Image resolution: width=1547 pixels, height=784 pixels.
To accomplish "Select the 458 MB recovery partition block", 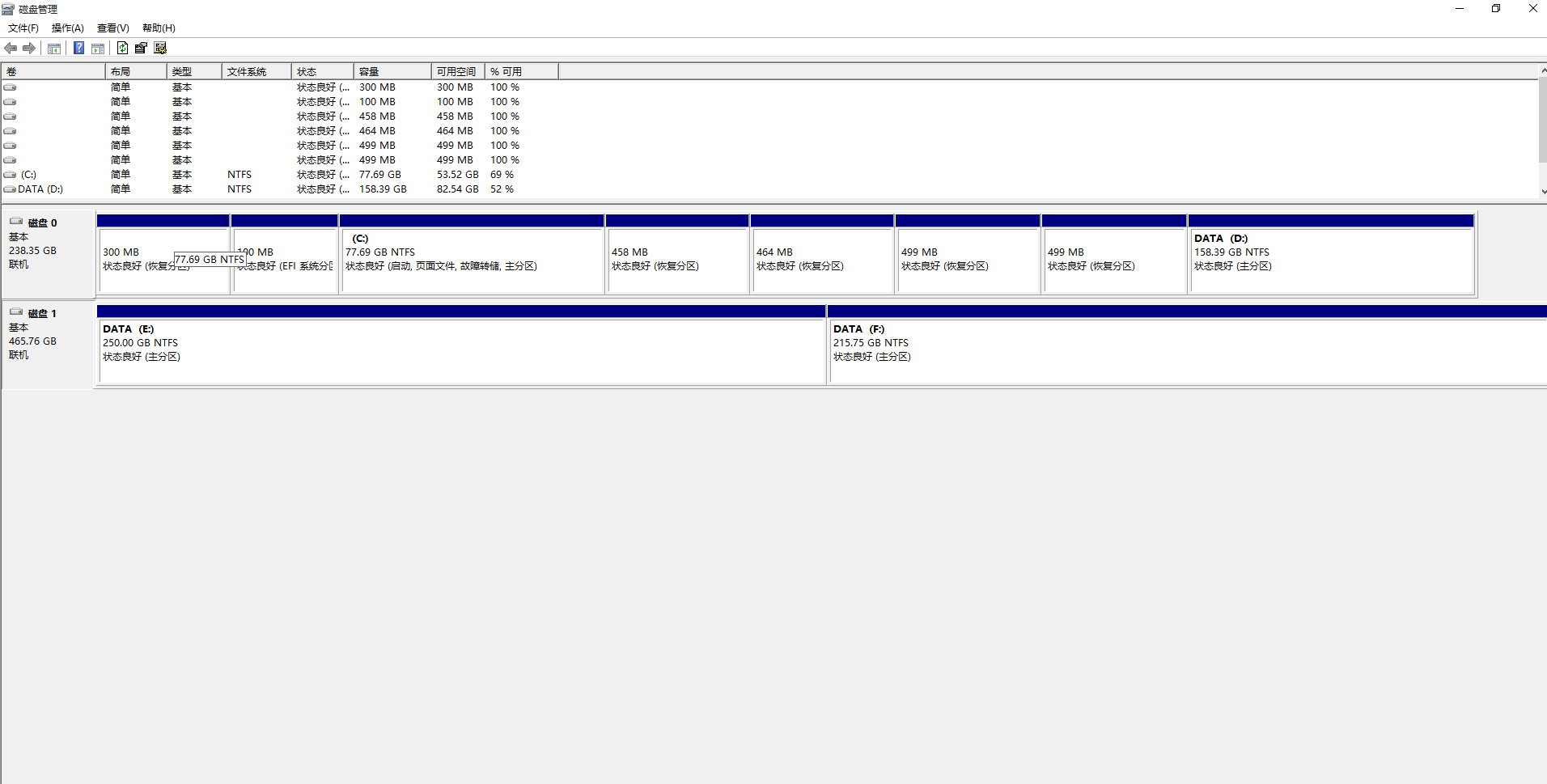I will (677, 261).
